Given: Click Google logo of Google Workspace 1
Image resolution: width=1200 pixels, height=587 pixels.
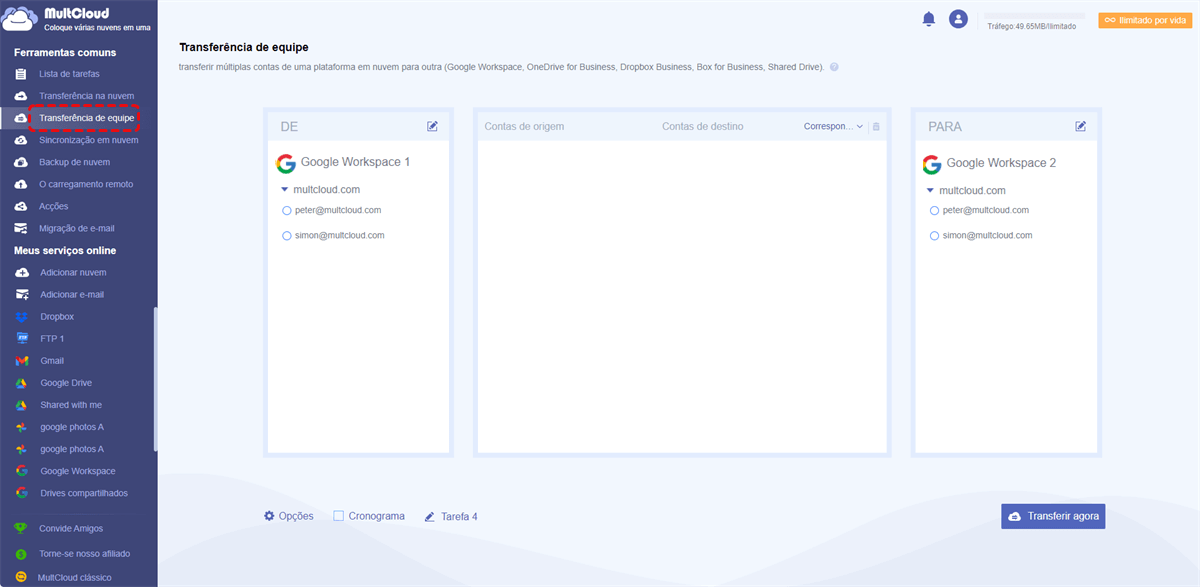Looking at the screenshot, I should coord(286,163).
